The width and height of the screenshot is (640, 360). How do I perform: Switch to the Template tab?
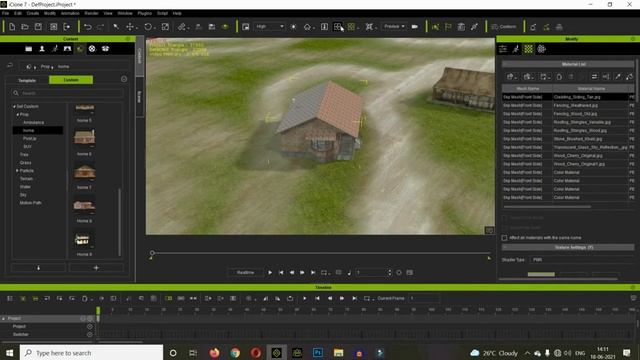click(x=27, y=80)
